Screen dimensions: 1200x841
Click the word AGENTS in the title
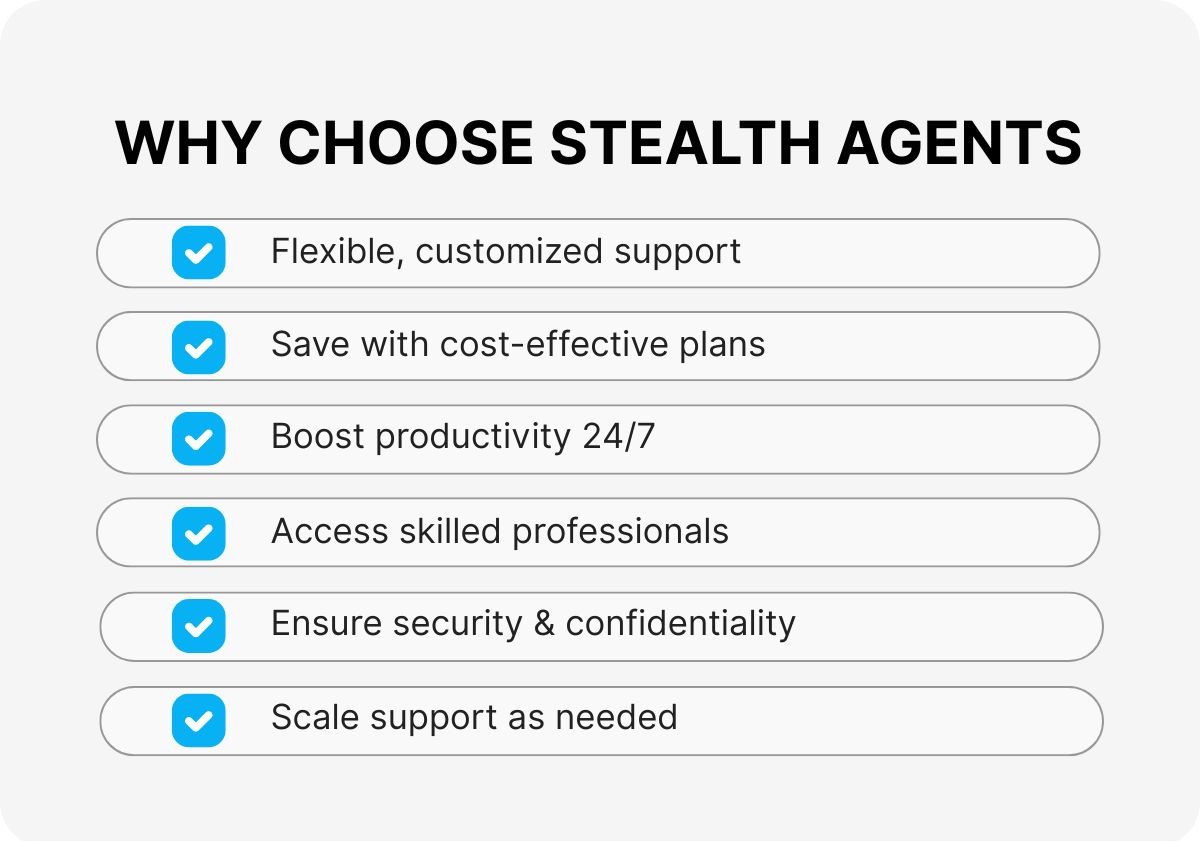coord(960,142)
